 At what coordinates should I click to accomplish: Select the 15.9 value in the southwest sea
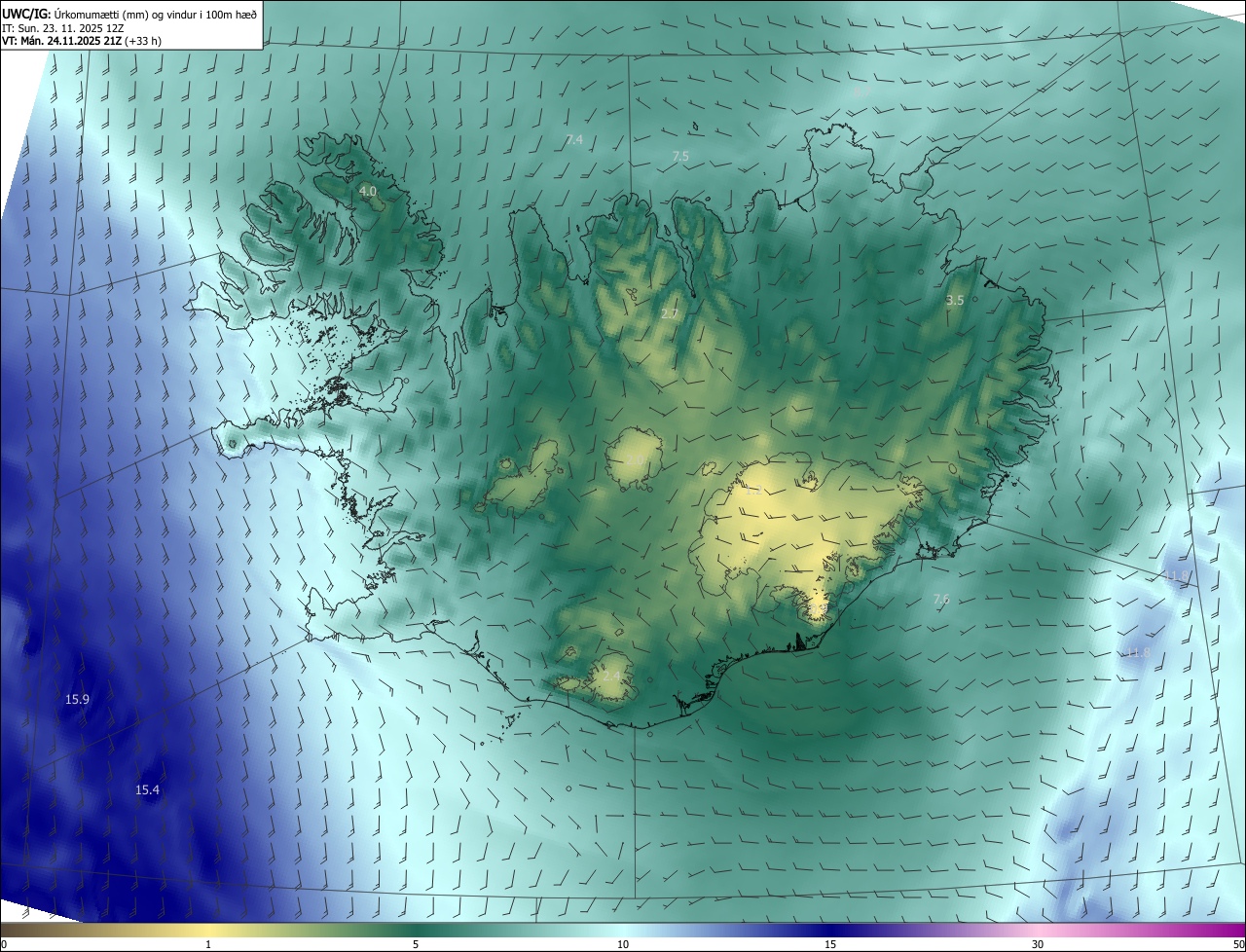77,699
